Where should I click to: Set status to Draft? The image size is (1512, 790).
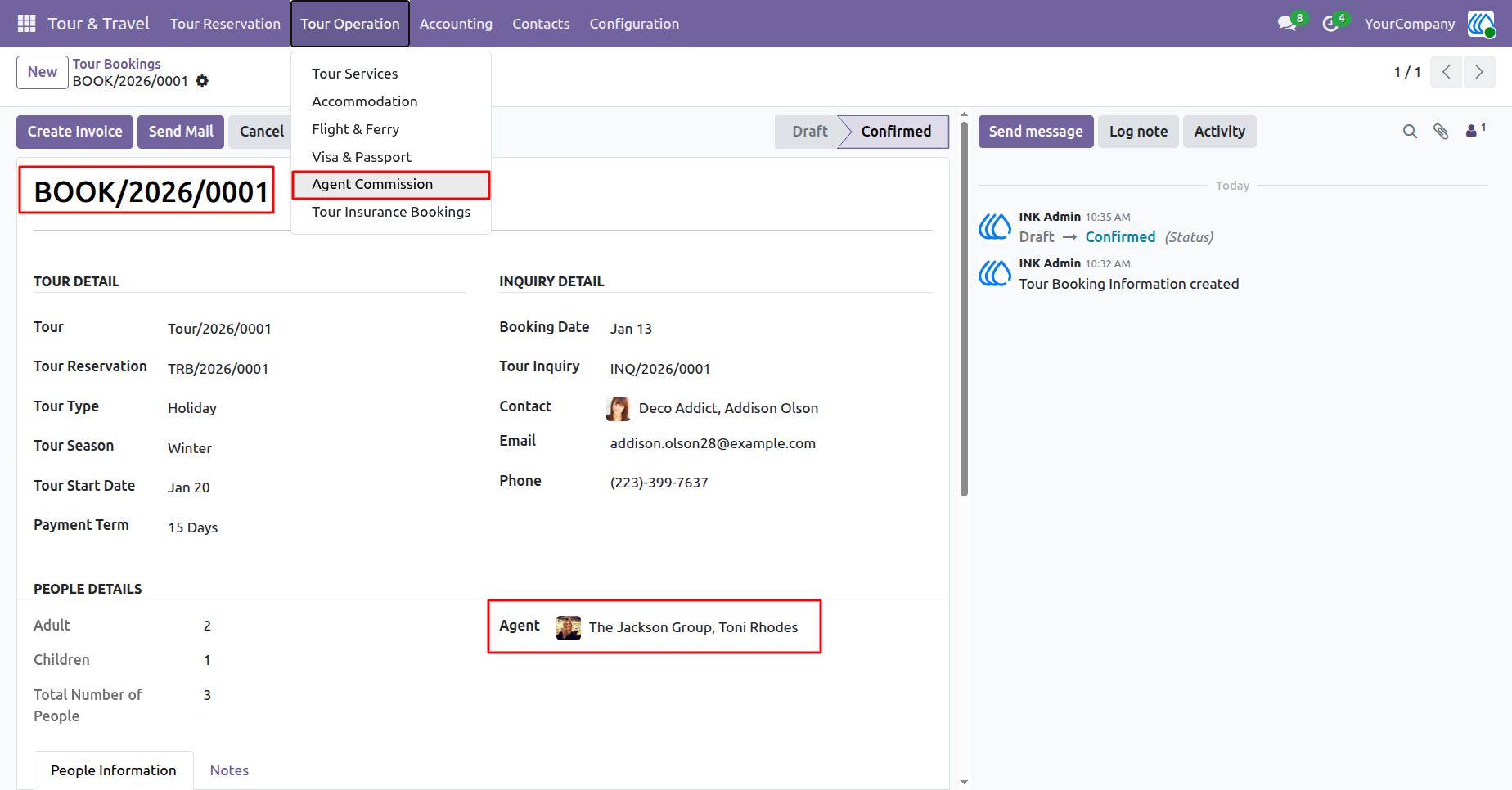(809, 132)
